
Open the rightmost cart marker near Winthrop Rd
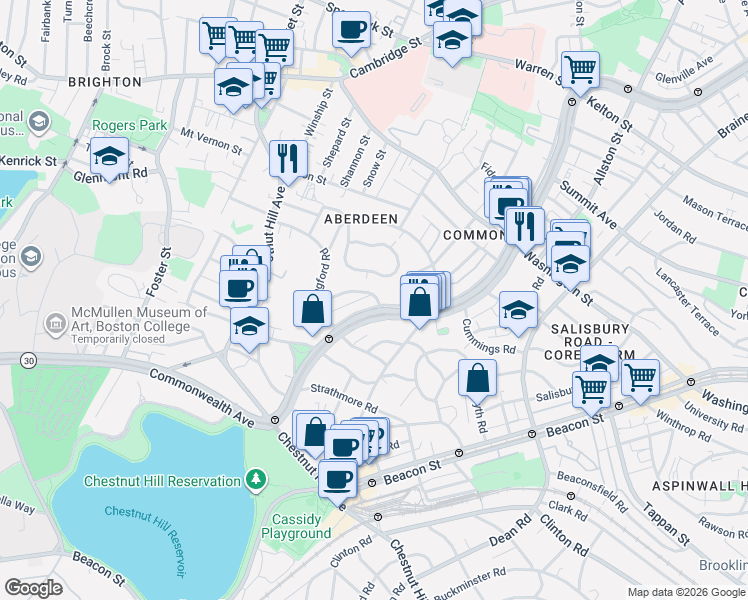point(641,381)
